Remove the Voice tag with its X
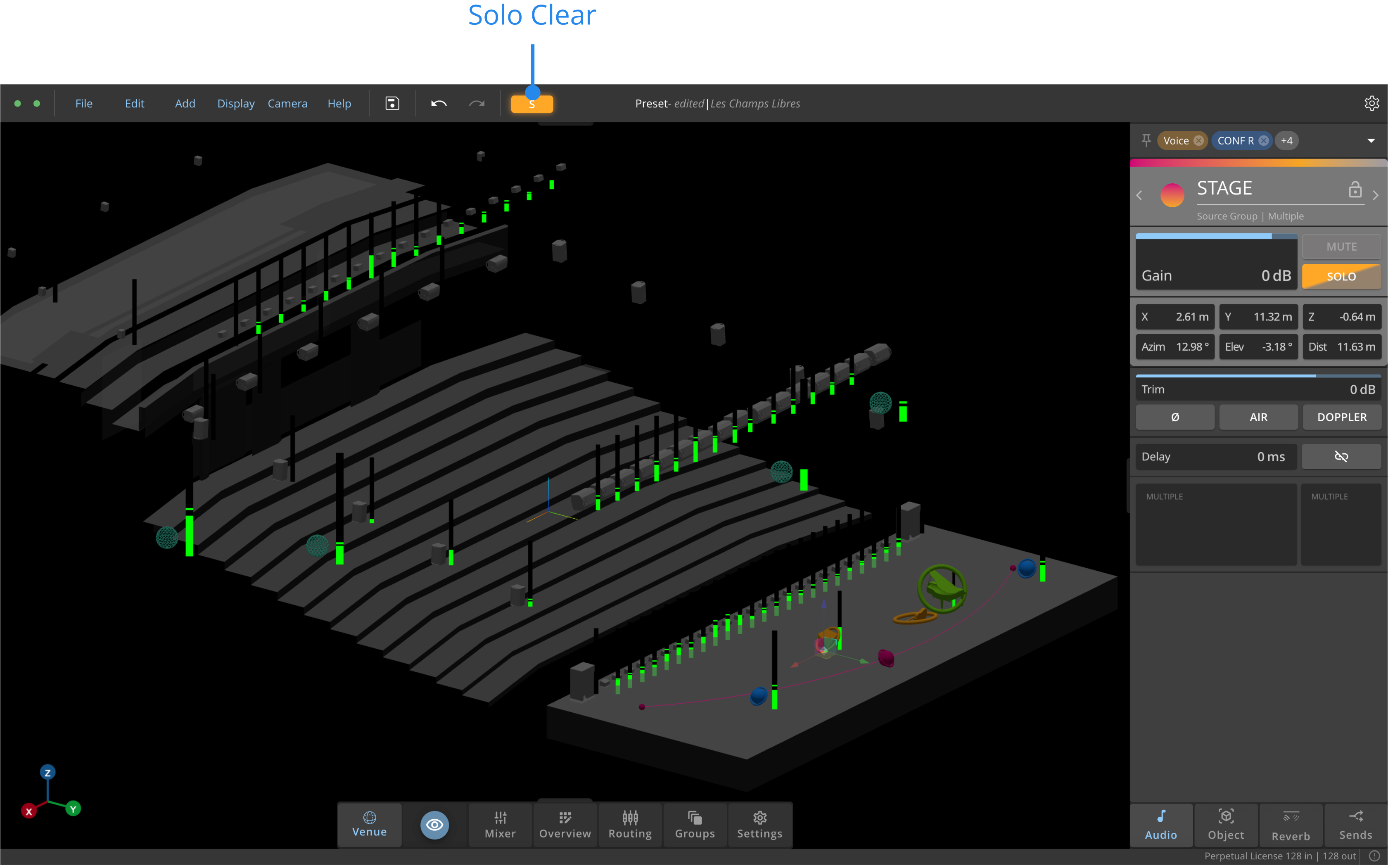1388x868 pixels. point(1198,141)
